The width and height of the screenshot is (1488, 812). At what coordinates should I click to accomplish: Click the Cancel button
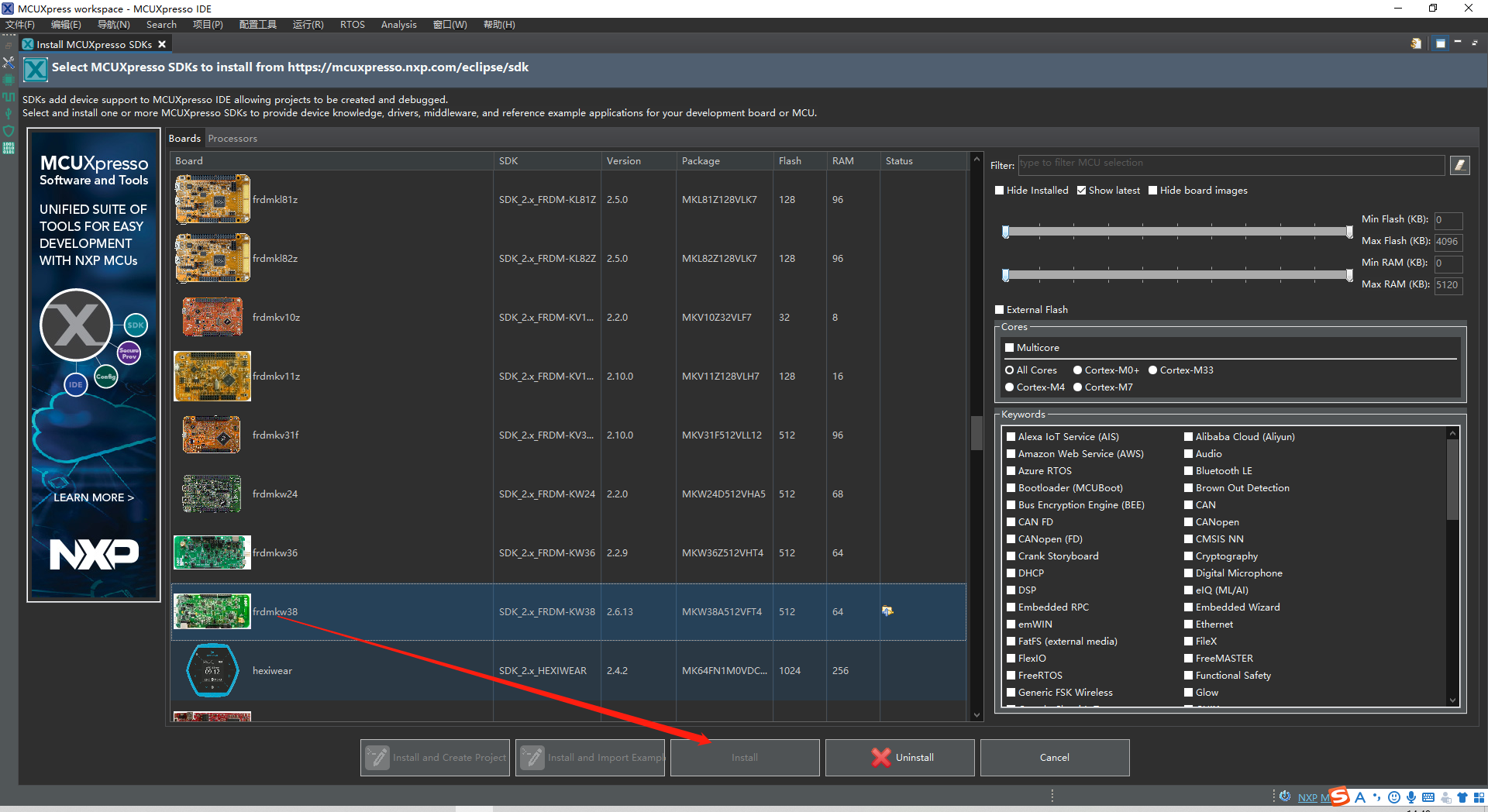[x=1055, y=758]
